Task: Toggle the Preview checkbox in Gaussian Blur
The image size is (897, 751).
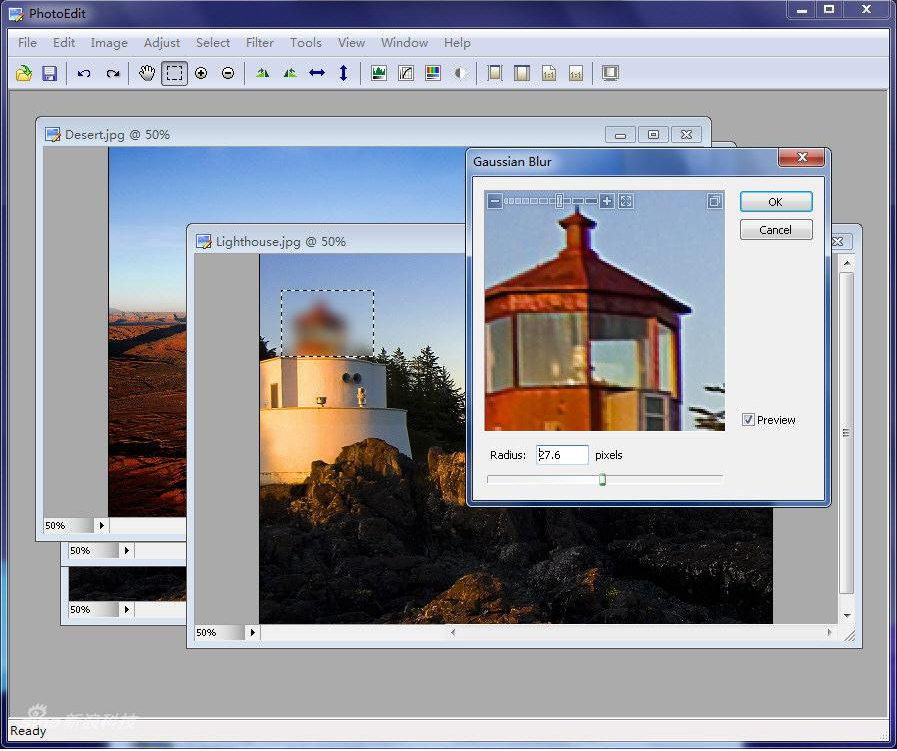Action: pyautogui.click(x=748, y=420)
